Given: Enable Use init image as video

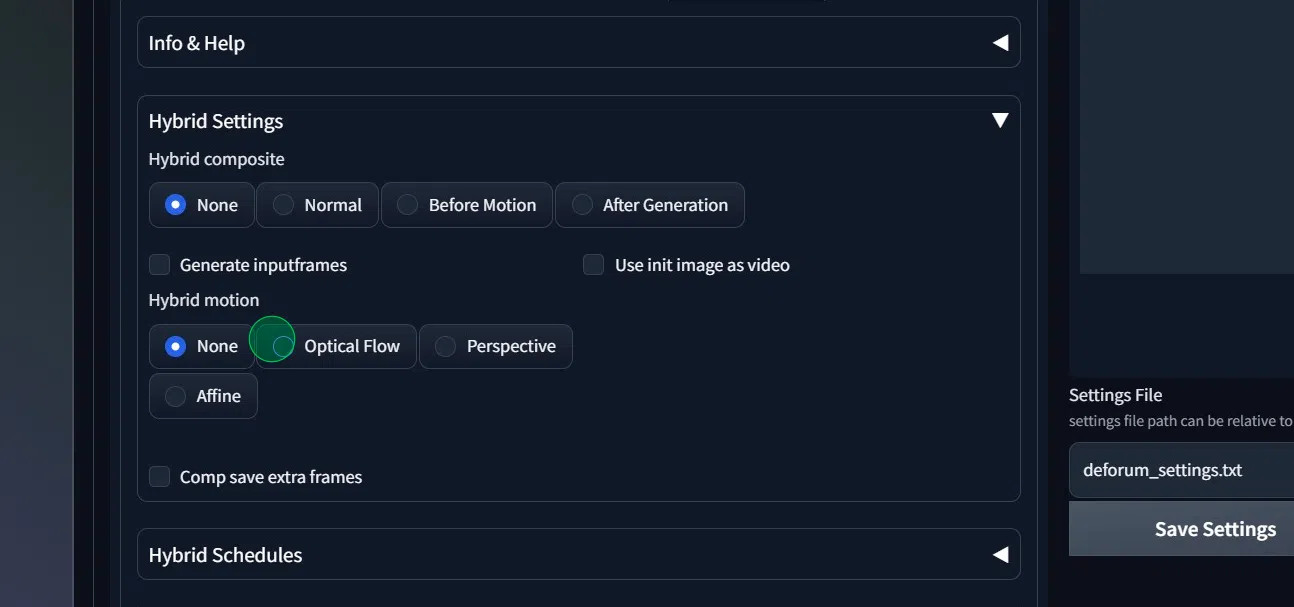Looking at the screenshot, I should tap(593, 264).
